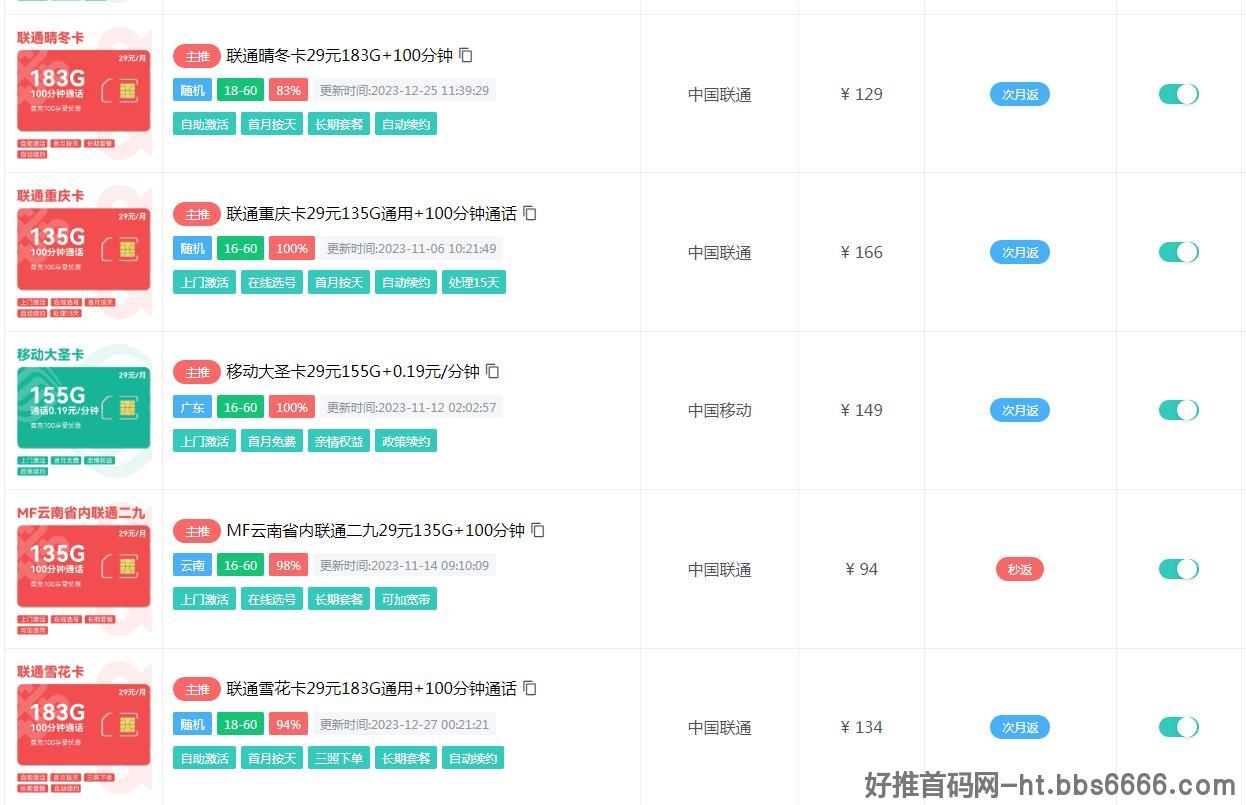Click the 中国移动 operator cell
The height and width of the screenshot is (805, 1246).
720,411
